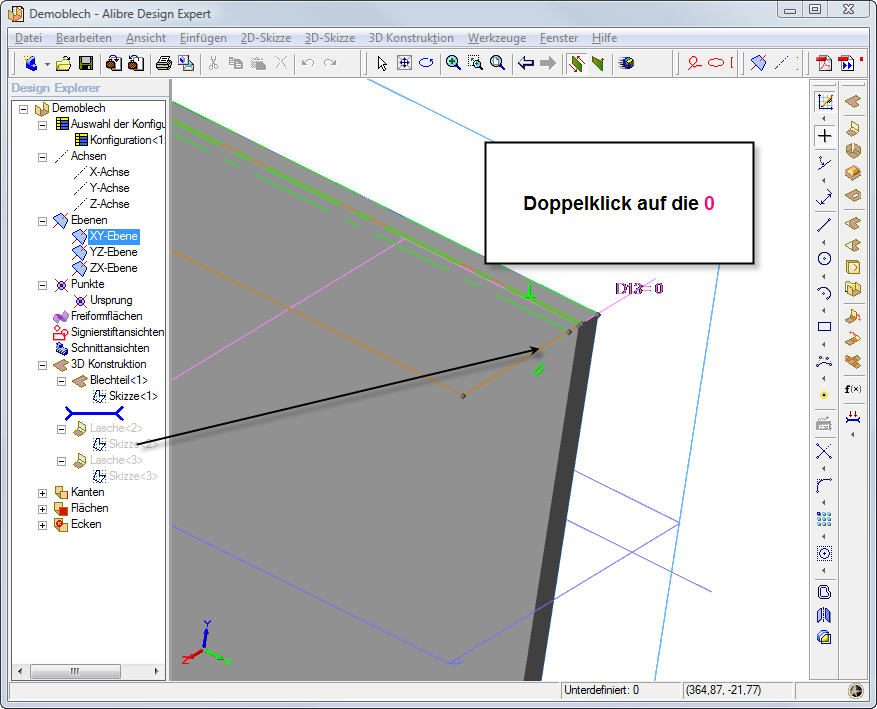Click the Konfiguration<1> tree item
This screenshot has width=877, height=709.
[127, 140]
